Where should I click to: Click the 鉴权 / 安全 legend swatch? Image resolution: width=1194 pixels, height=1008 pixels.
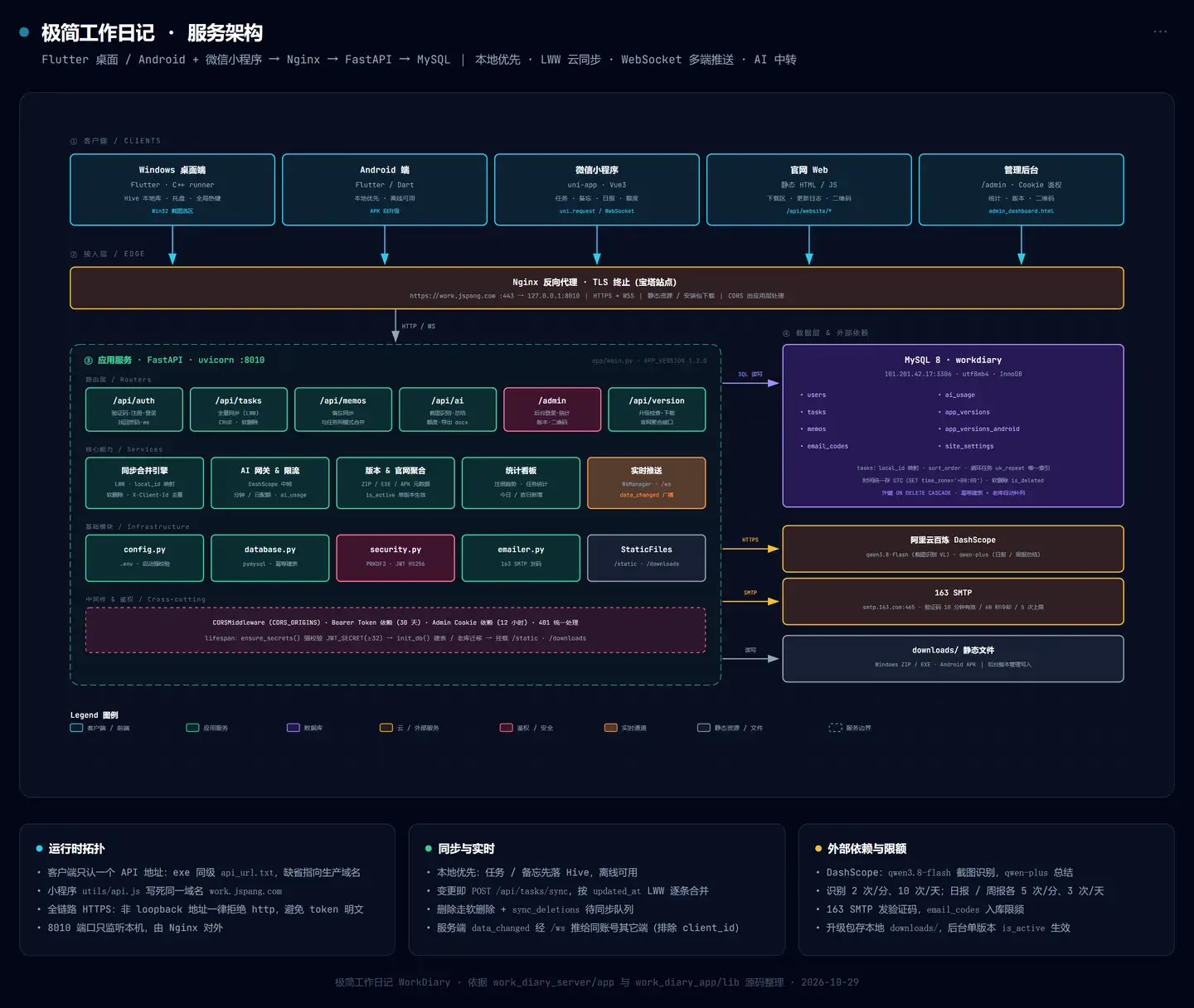[x=506, y=728]
